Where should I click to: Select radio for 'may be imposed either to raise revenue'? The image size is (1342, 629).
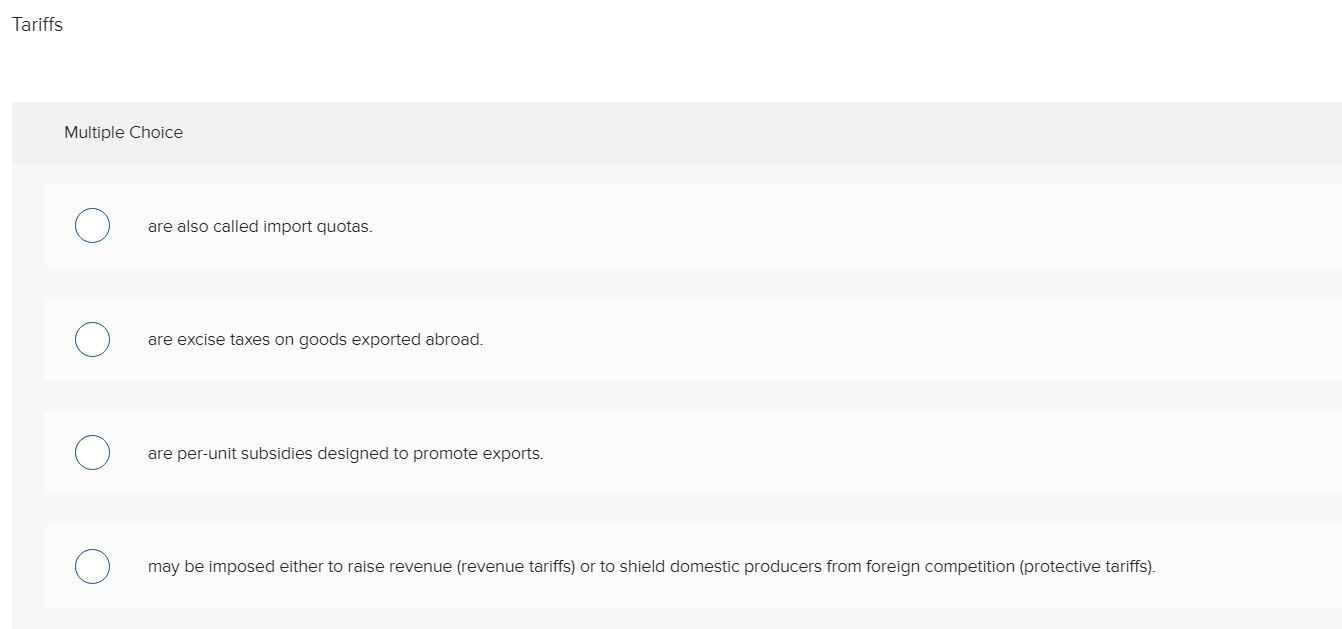pos(92,567)
